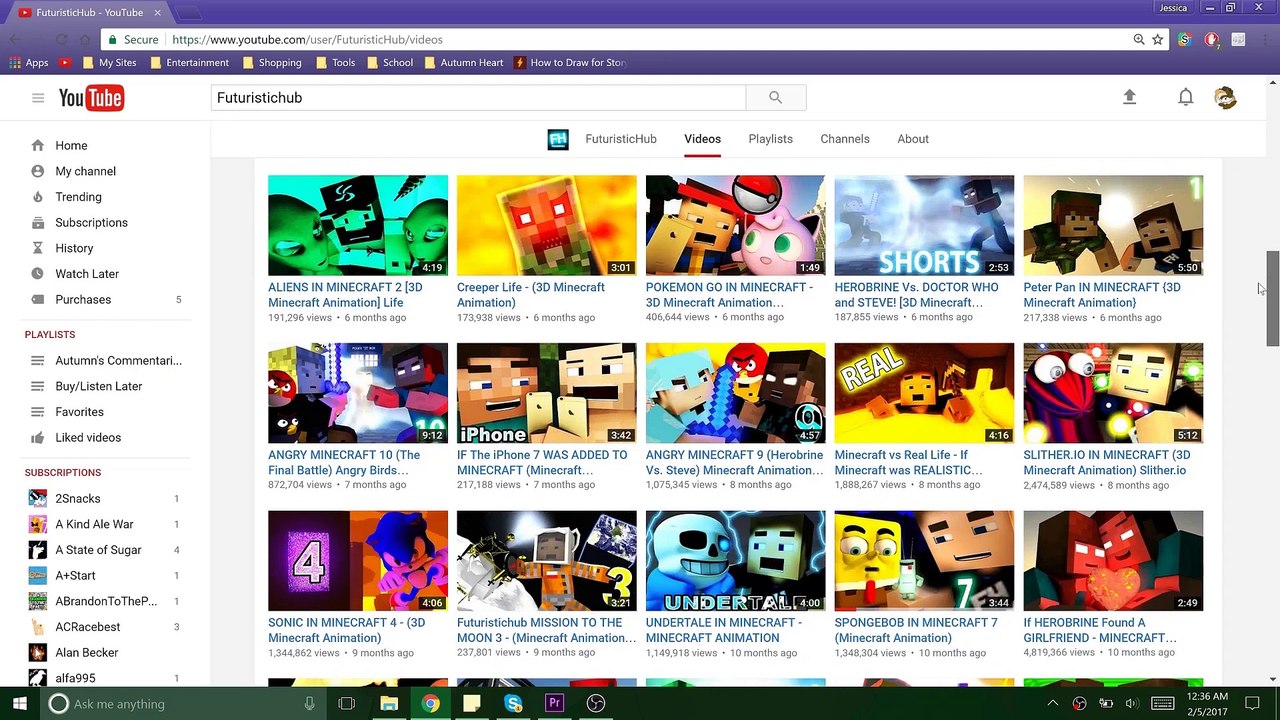This screenshot has height=720, width=1280.
Task: Open File Explorer from the taskbar
Action: pos(389,704)
